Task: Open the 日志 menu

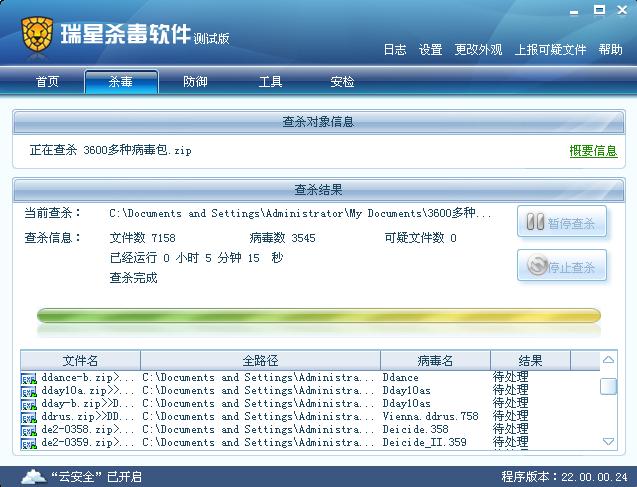Action: (395, 50)
